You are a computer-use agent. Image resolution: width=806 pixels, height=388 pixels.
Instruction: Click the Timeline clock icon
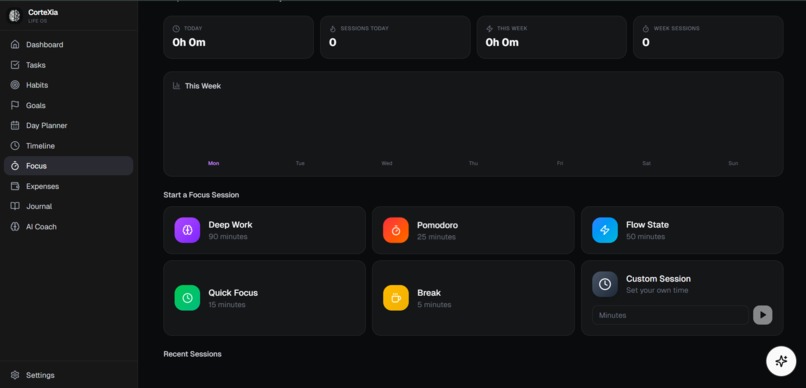[x=15, y=145]
